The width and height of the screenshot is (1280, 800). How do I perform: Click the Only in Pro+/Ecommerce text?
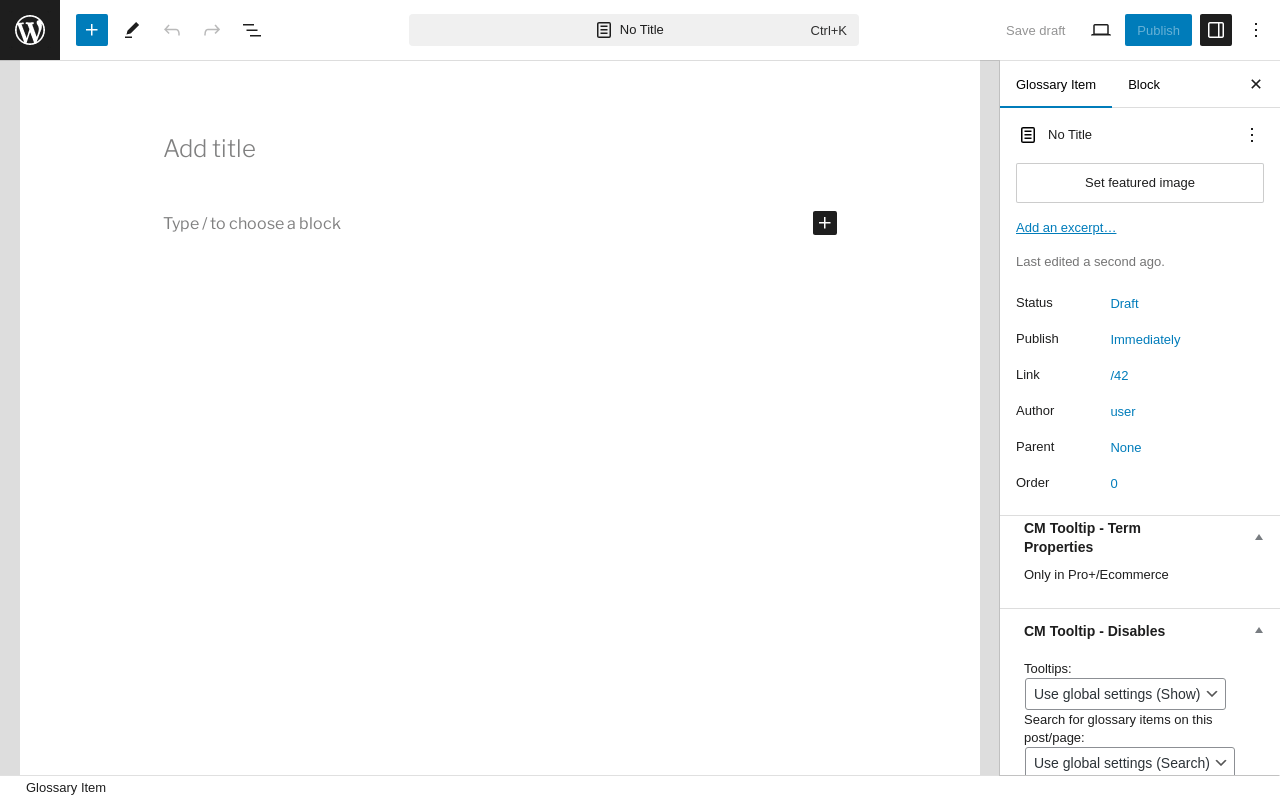[1096, 575]
